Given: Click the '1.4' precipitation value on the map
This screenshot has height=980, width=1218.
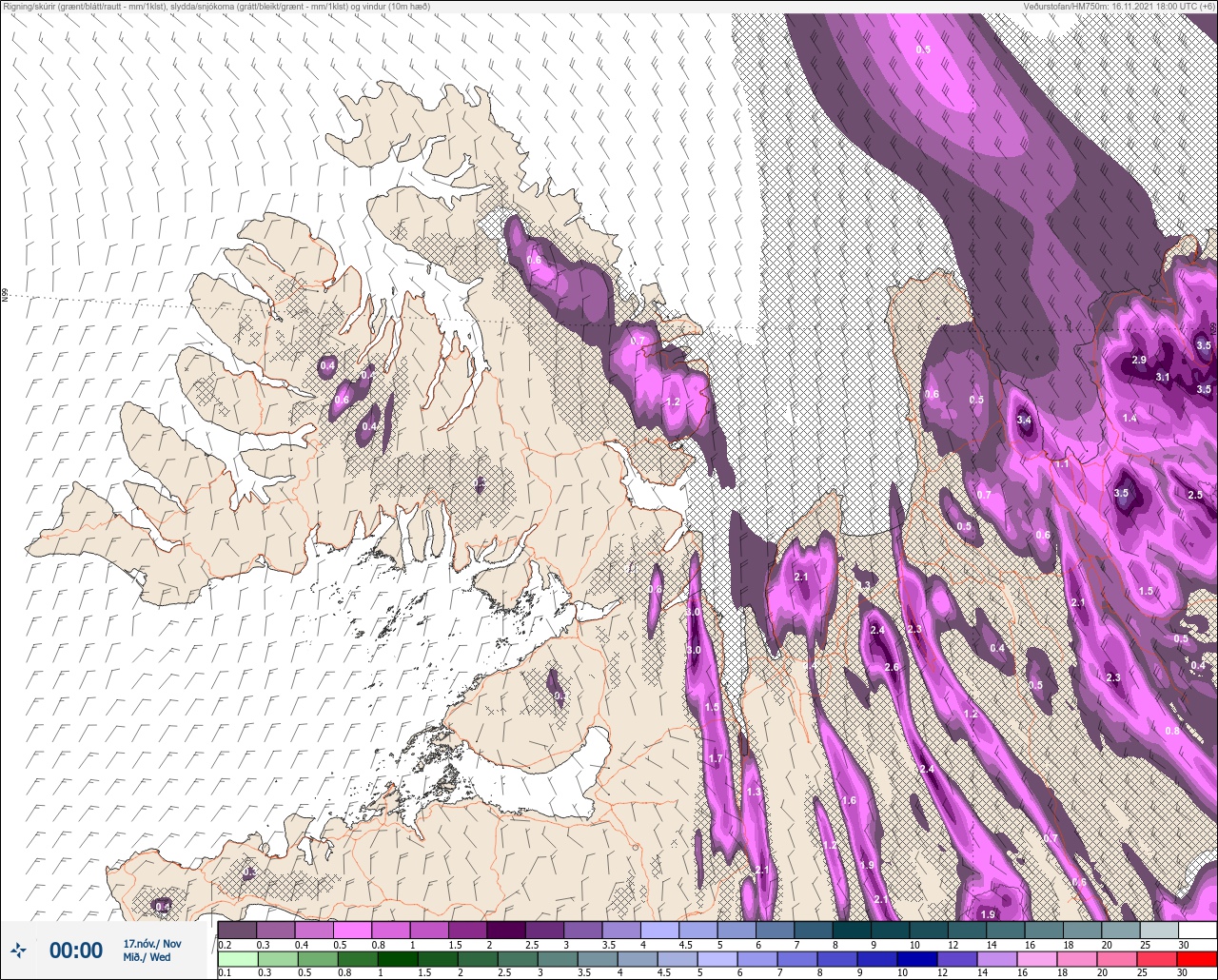Looking at the screenshot, I should tap(1130, 418).
